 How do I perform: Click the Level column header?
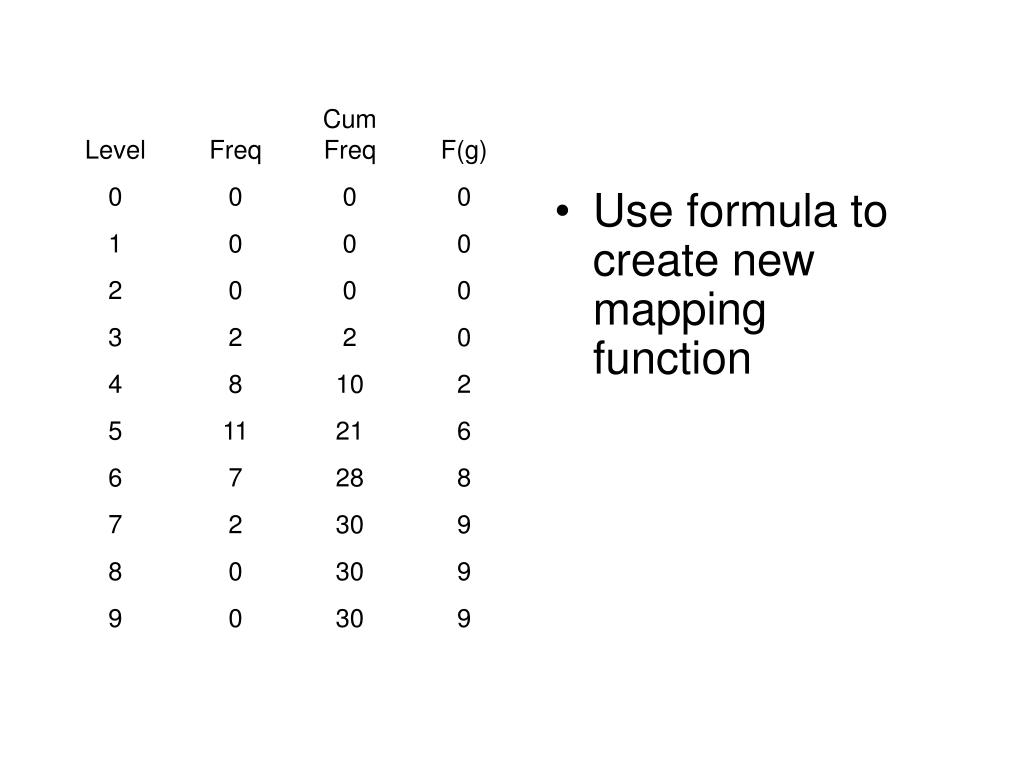point(115,151)
